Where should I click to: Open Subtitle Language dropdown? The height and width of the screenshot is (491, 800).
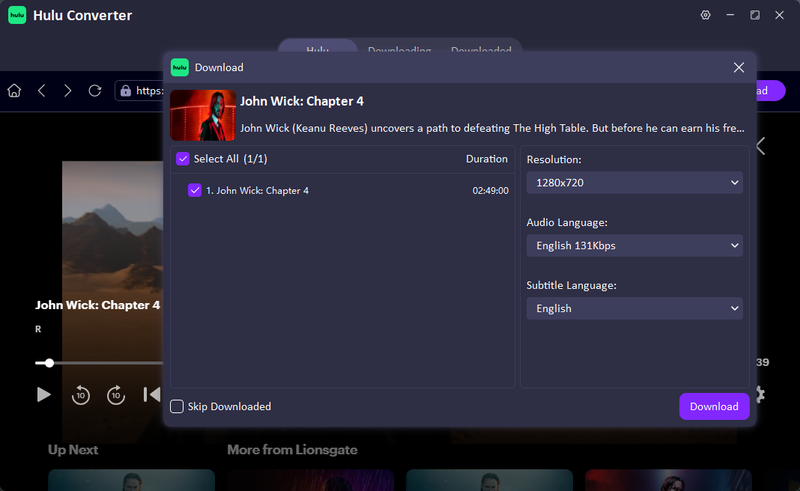coord(634,308)
